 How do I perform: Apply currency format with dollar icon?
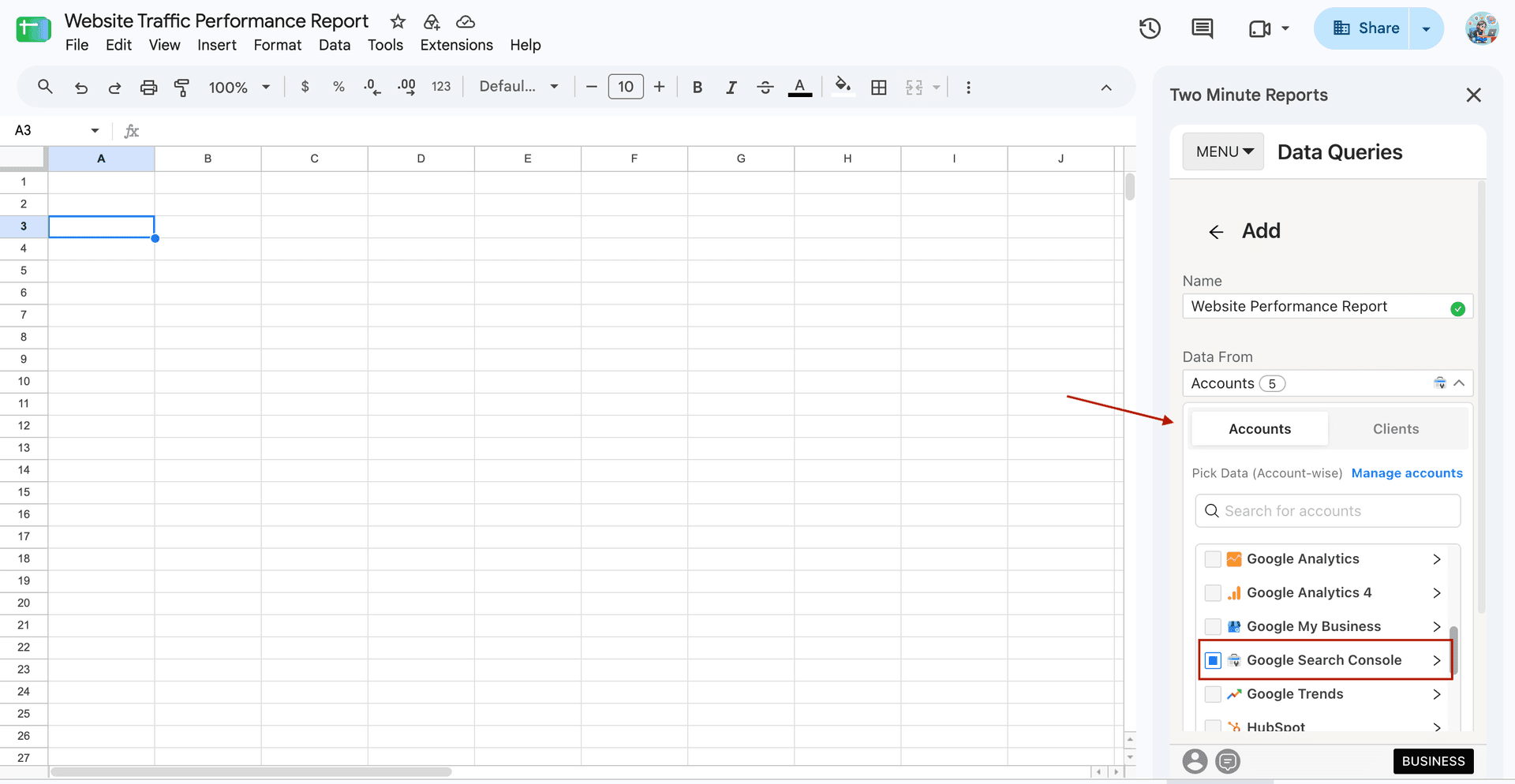pyautogui.click(x=305, y=87)
